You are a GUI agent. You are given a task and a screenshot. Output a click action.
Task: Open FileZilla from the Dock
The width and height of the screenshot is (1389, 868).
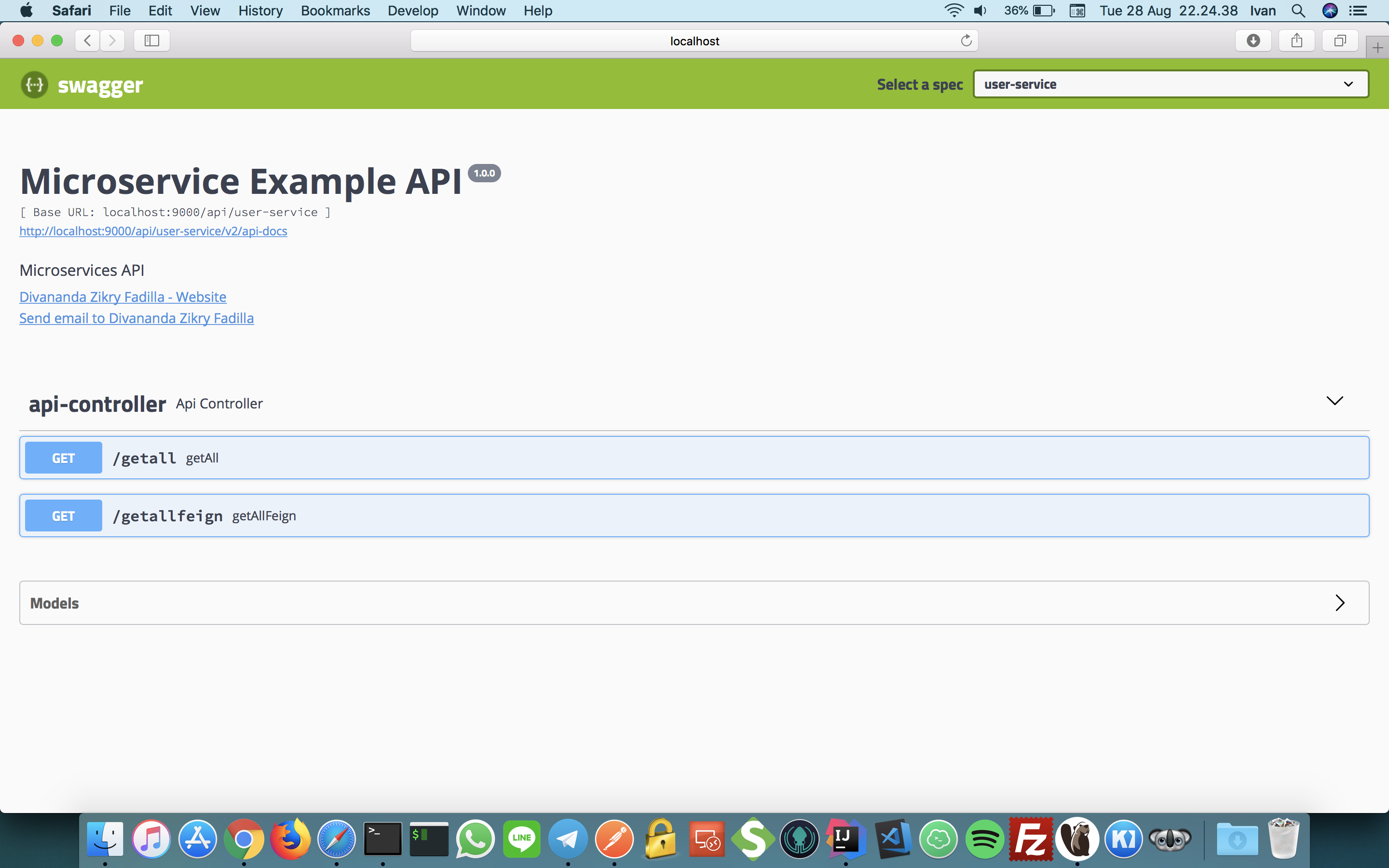click(x=1031, y=839)
